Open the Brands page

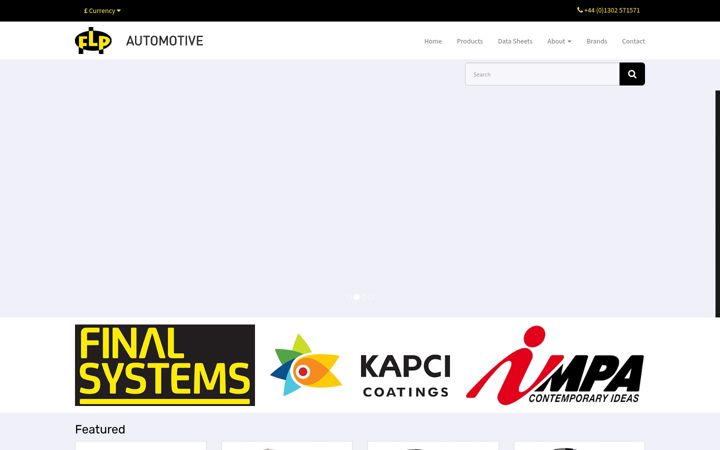(596, 41)
